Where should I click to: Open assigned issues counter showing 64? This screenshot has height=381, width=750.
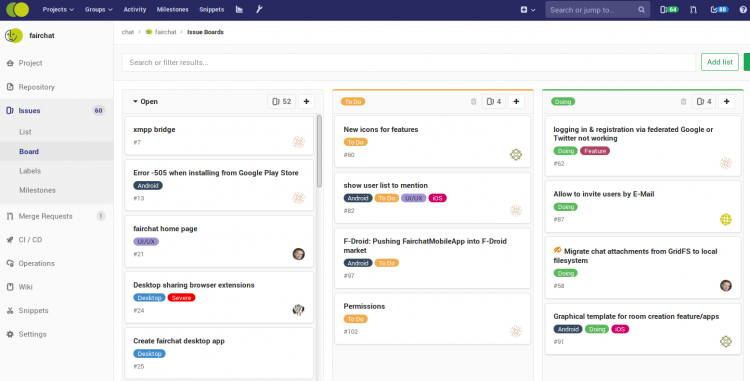[669, 10]
